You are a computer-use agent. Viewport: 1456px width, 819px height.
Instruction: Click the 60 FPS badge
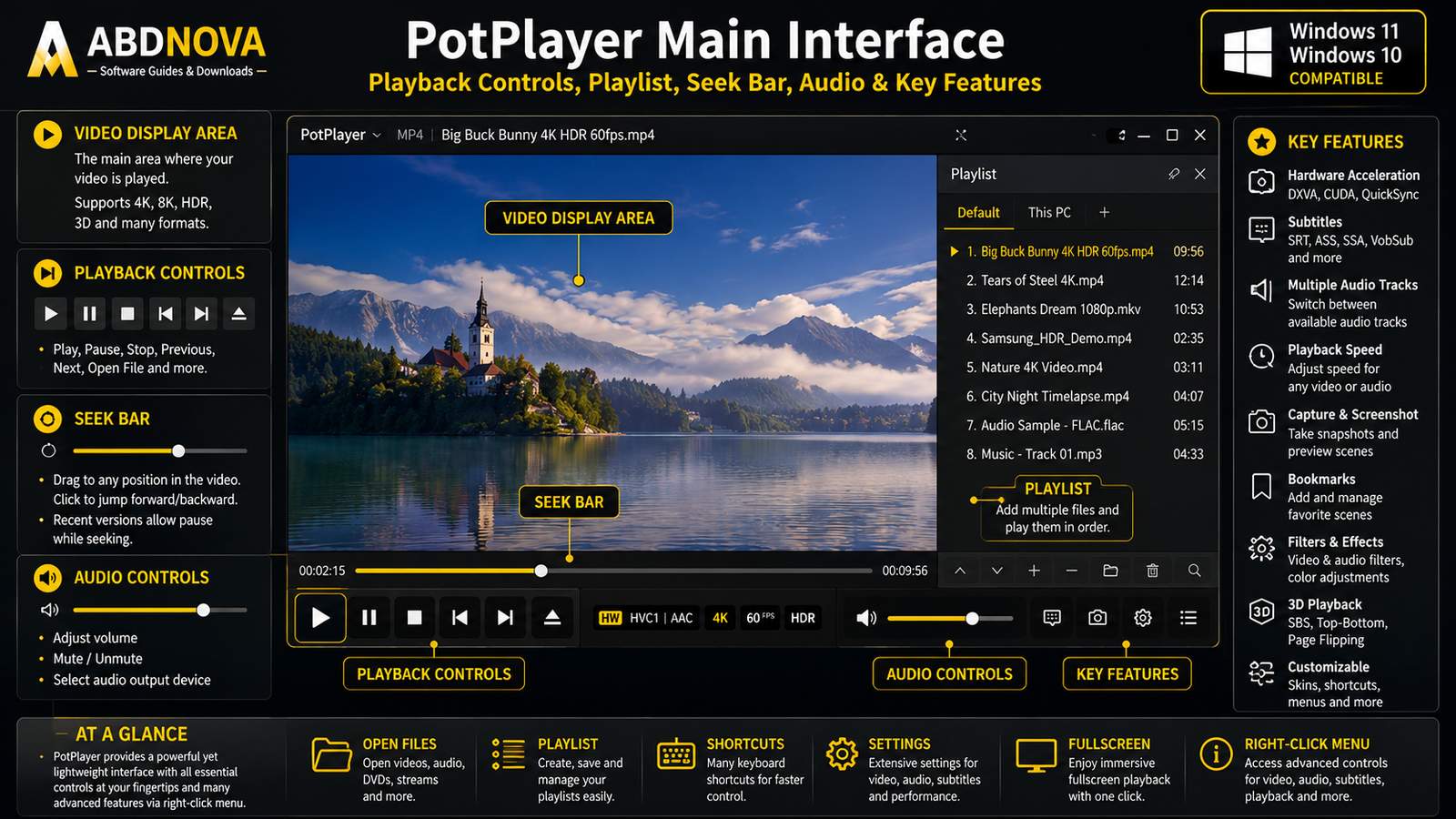(x=760, y=618)
